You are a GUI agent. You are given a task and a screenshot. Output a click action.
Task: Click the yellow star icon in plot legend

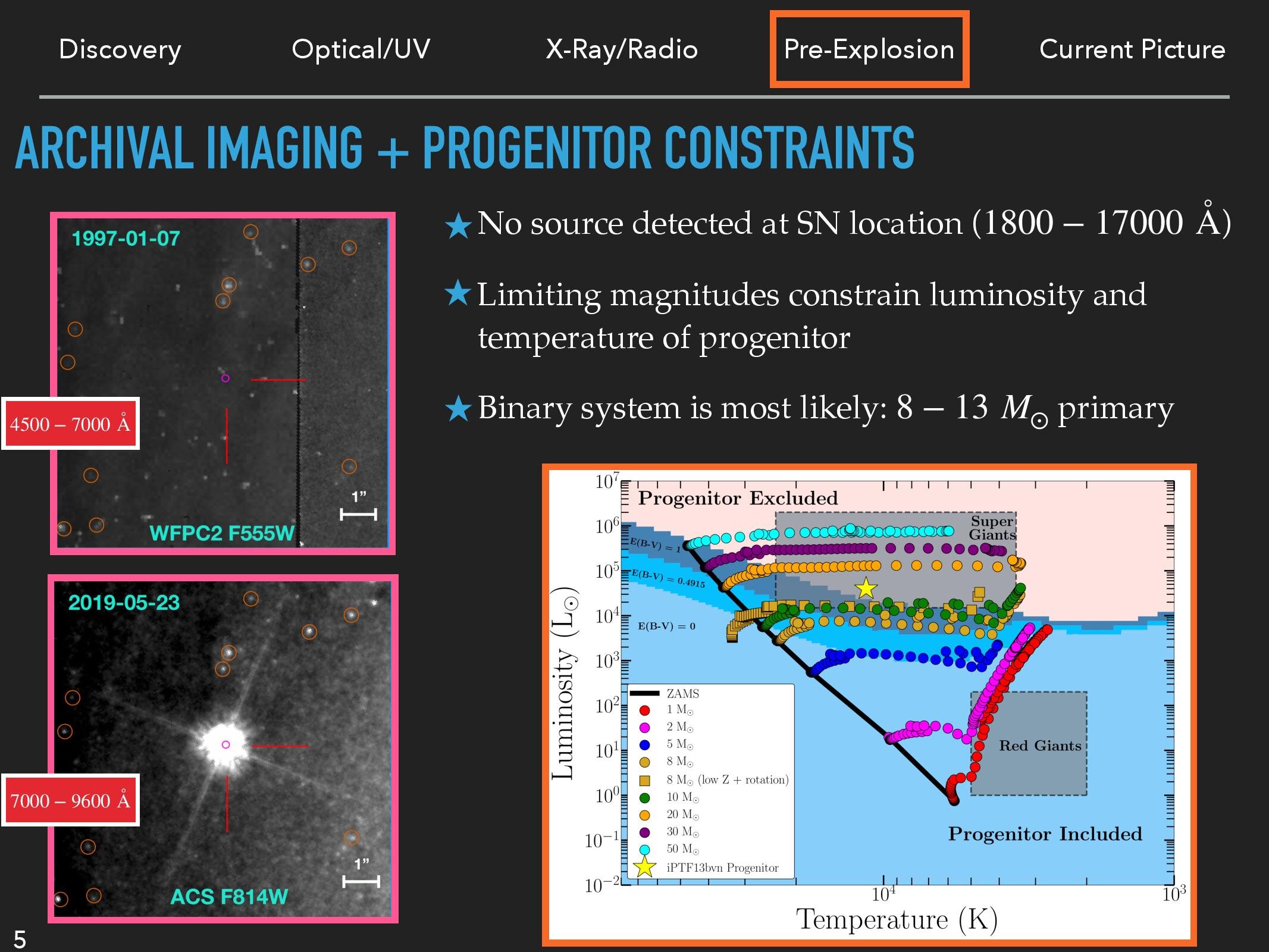click(644, 868)
